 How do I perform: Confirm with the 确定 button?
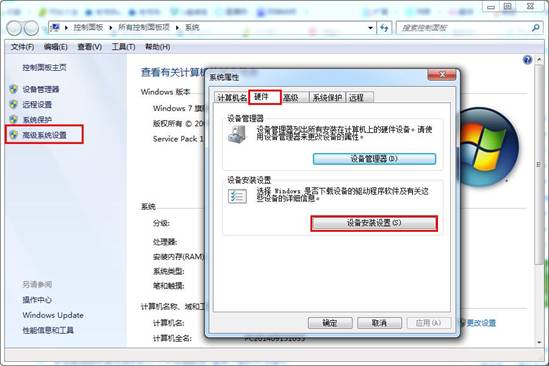(x=330, y=323)
